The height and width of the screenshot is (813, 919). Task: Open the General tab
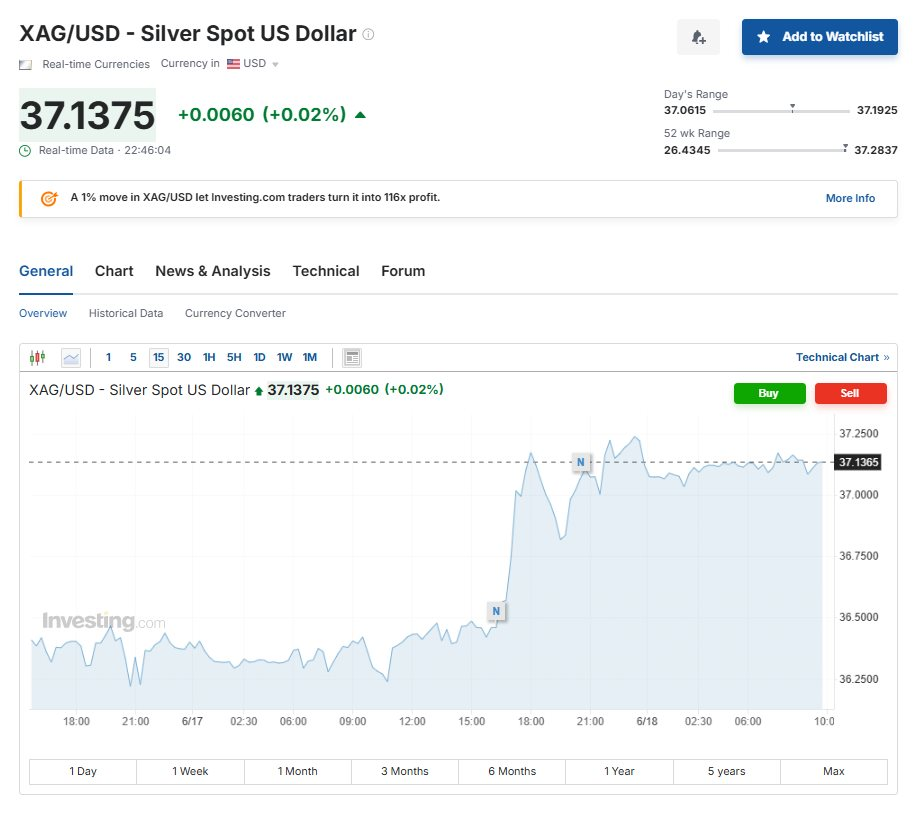coord(46,271)
